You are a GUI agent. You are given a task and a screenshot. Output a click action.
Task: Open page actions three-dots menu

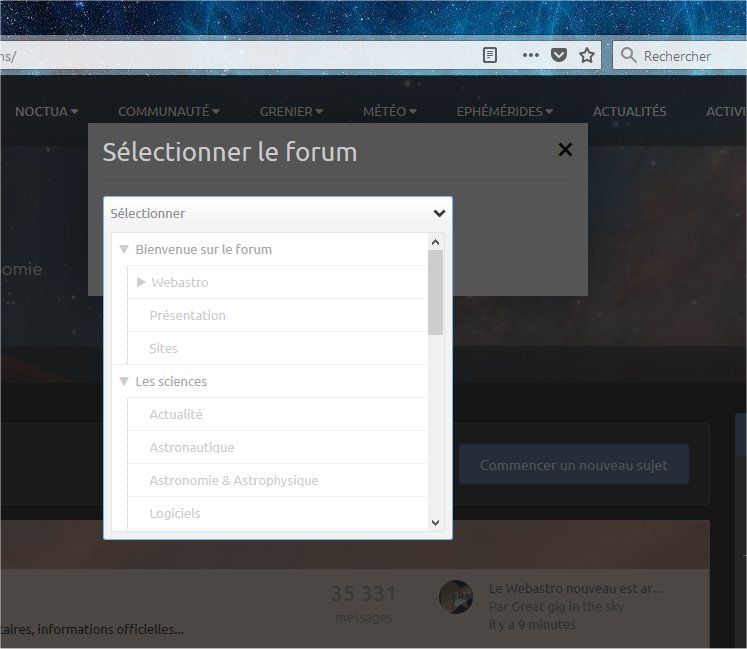[x=530, y=55]
